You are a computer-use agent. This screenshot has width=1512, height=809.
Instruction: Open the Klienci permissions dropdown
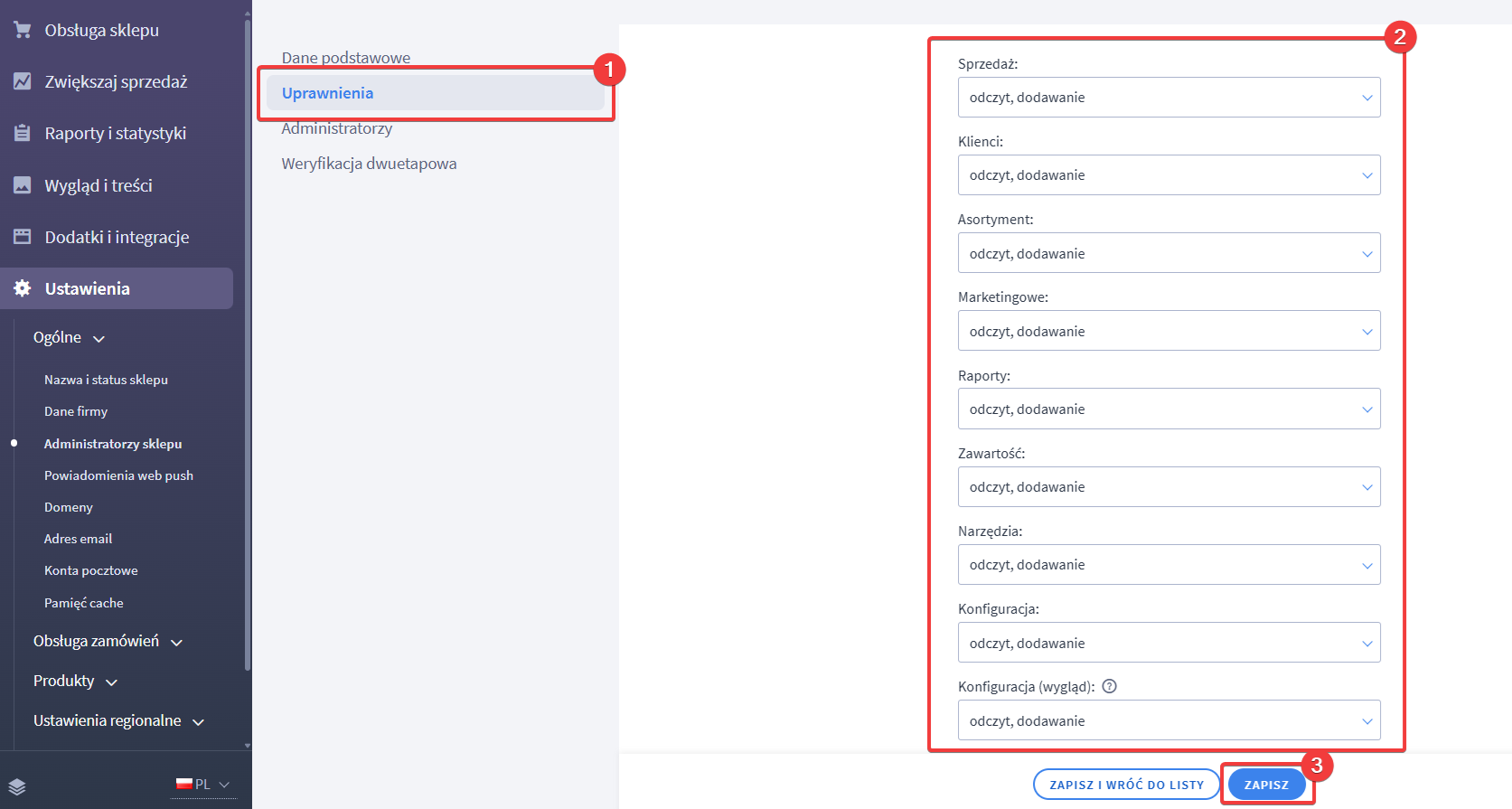point(1169,175)
